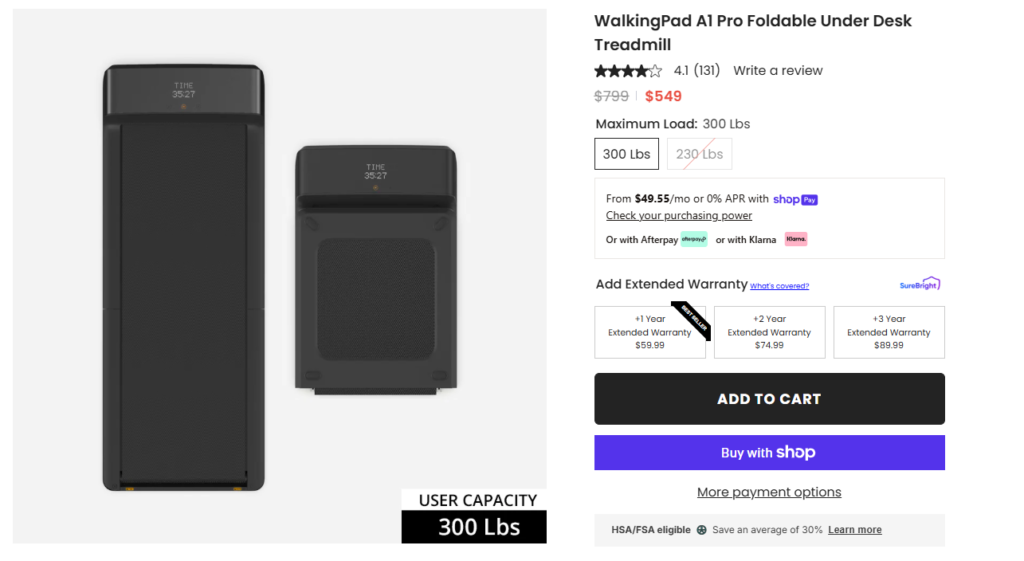The width and height of the screenshot is (1024, 561).
Task: Click the SureBright logo
Action: [920, 284]
